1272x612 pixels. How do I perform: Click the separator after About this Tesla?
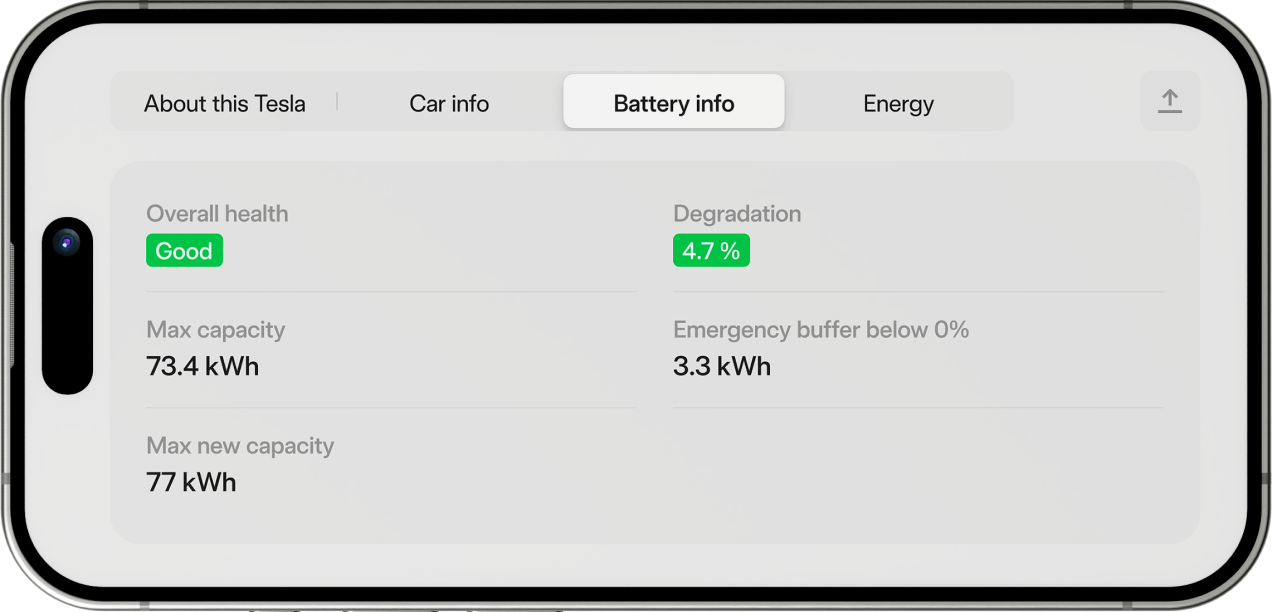tap(337, 101)
